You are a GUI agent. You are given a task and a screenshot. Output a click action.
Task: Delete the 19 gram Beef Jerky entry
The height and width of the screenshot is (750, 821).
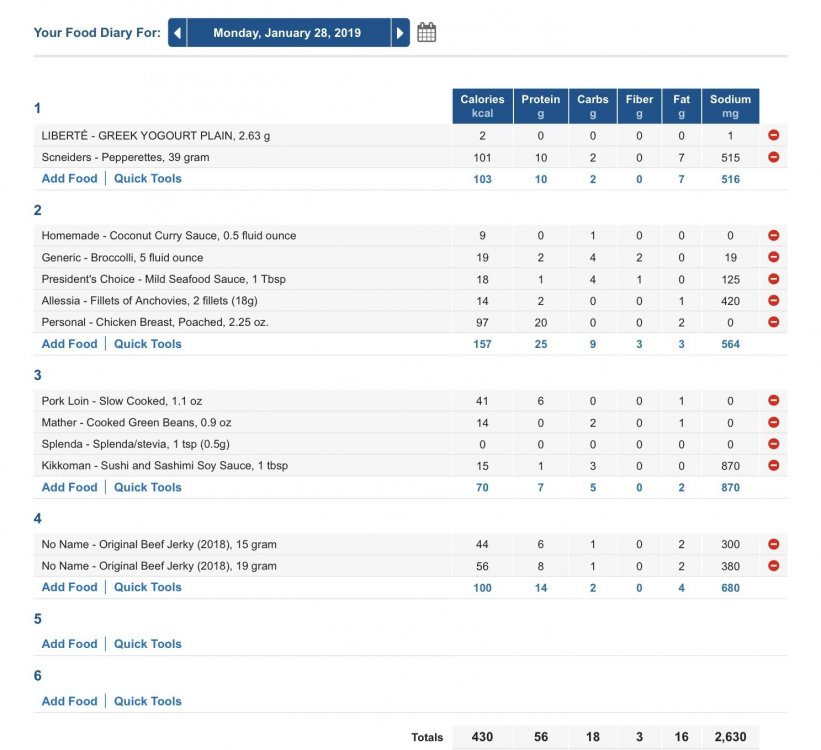pyautogui.click(x=773, y=566)
